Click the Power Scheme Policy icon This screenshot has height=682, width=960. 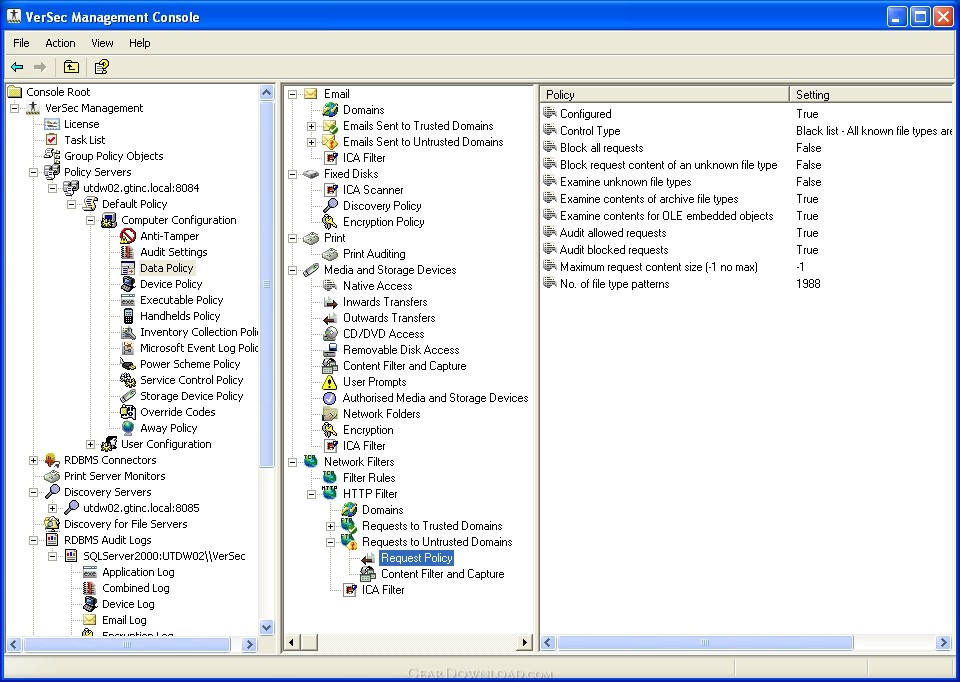pyautogui.click(x=128, y=364)
